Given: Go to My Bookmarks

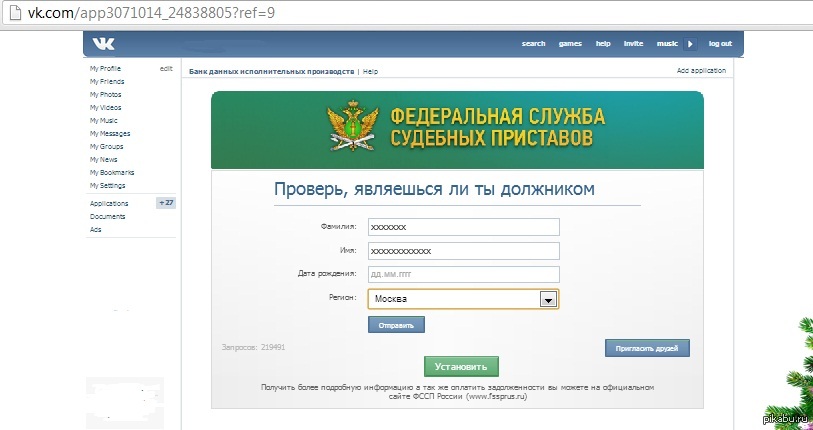Looking at the screenshot, I should (x=112, y=172).
